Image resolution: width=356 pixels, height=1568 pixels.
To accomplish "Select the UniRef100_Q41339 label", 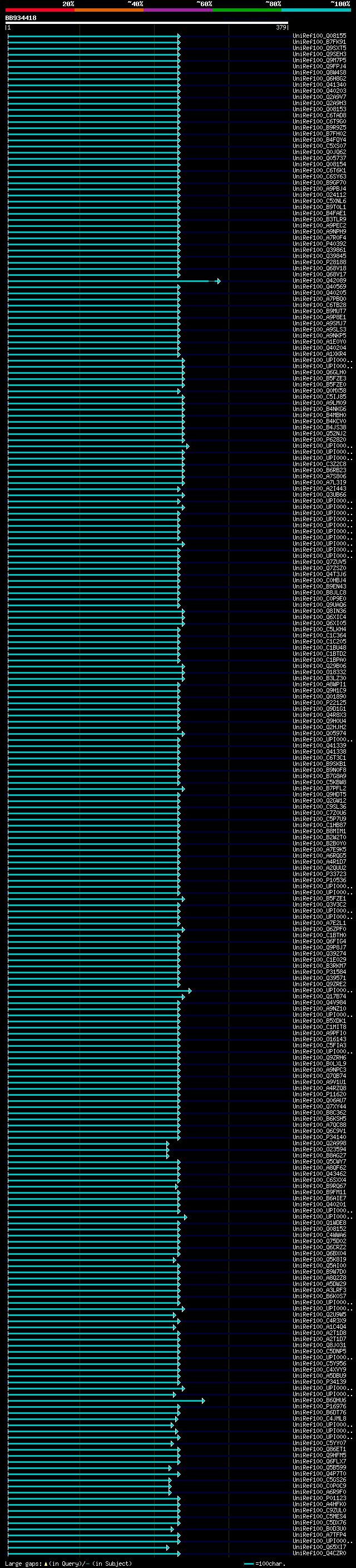I will tap(319, 746).
